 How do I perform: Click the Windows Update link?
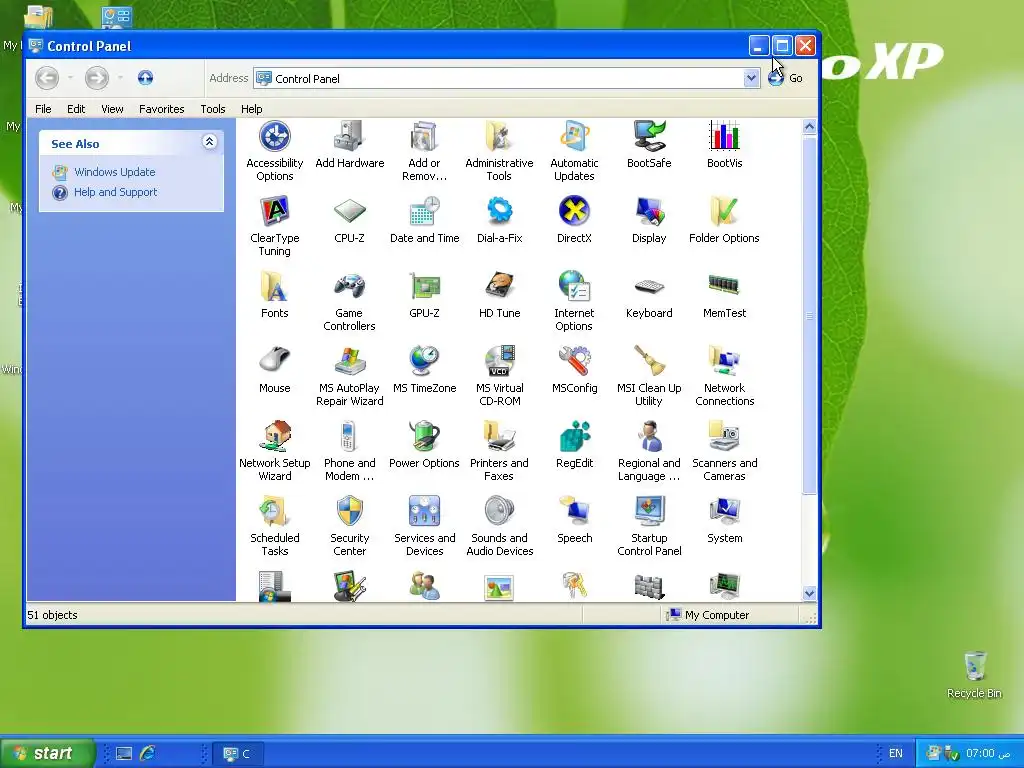pyautogui.click(x=114, y=172)
